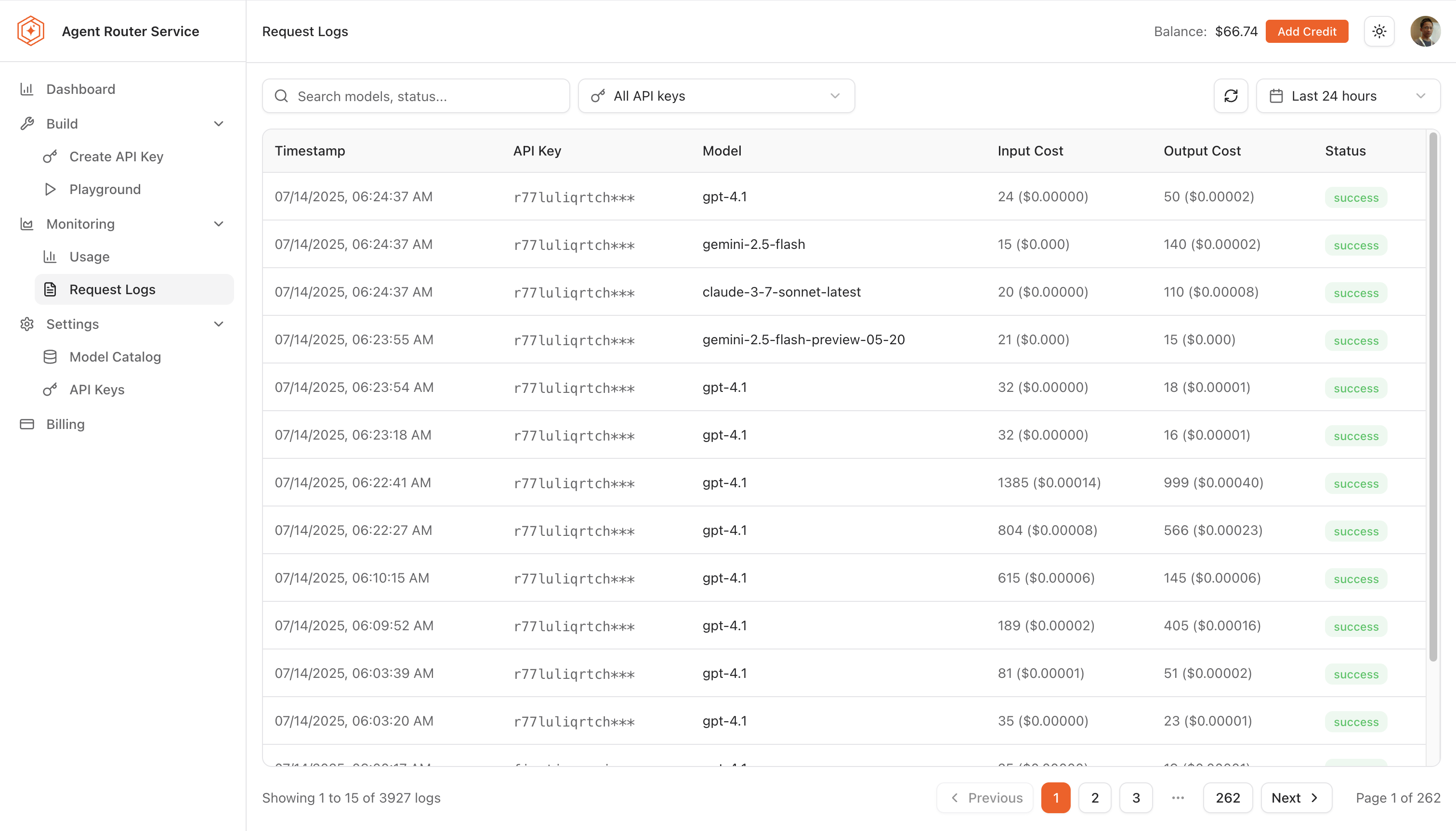The width and height of the screenshot is (1456, 831).
Task: Collapse the Monitoring section
Action: pos(219,224)
